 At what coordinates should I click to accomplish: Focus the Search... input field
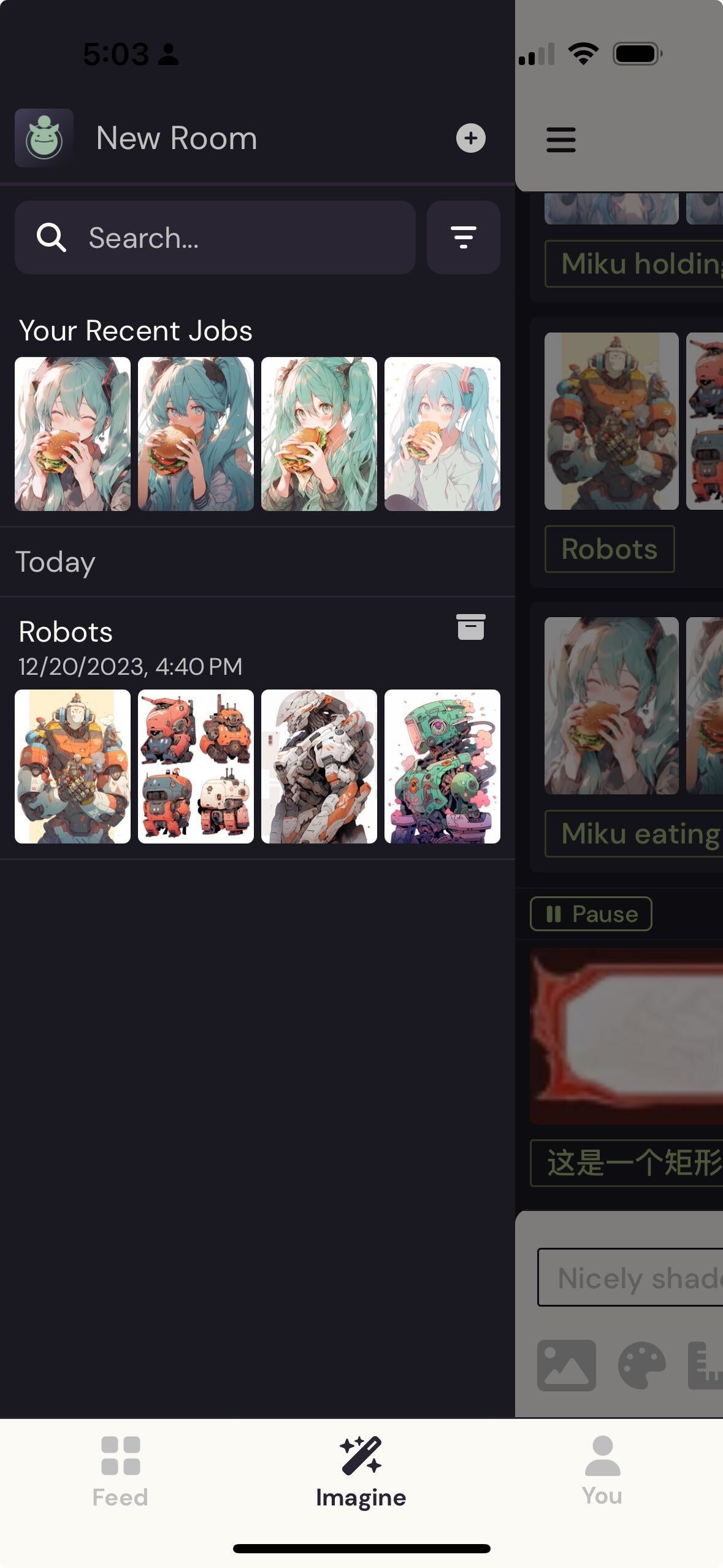click(x=215, y=237)
